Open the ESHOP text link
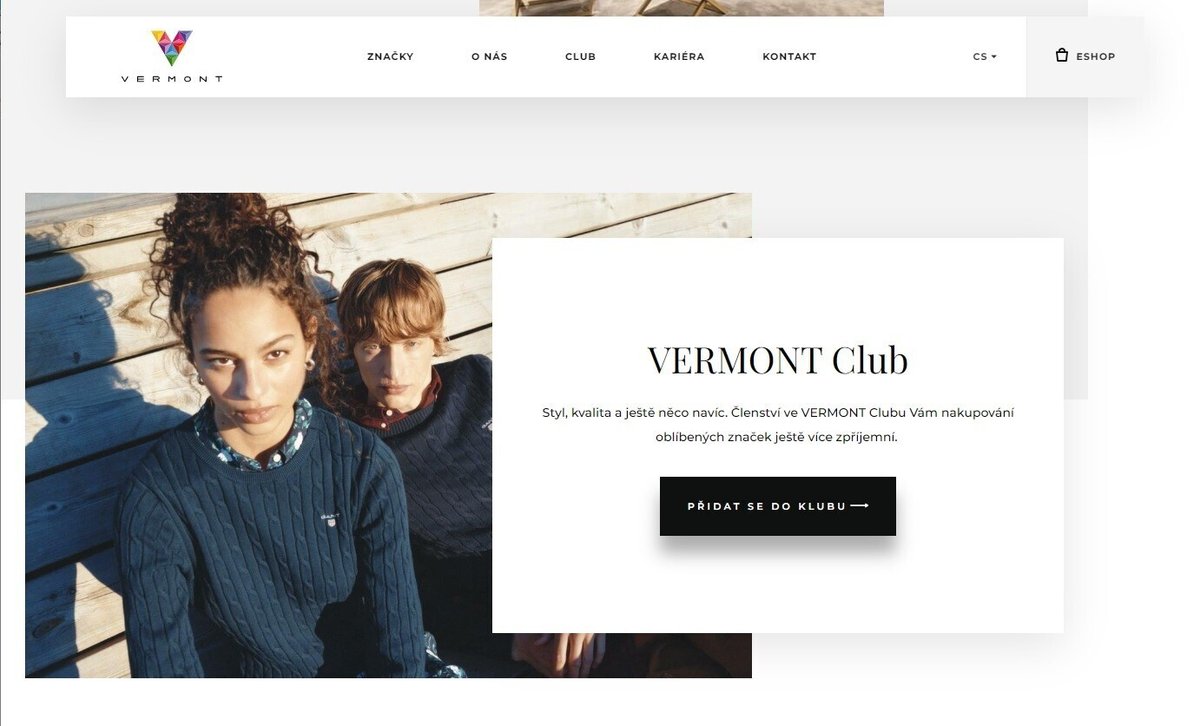Viewport: 1200px width, 726px height. (x=1095, y=57)
